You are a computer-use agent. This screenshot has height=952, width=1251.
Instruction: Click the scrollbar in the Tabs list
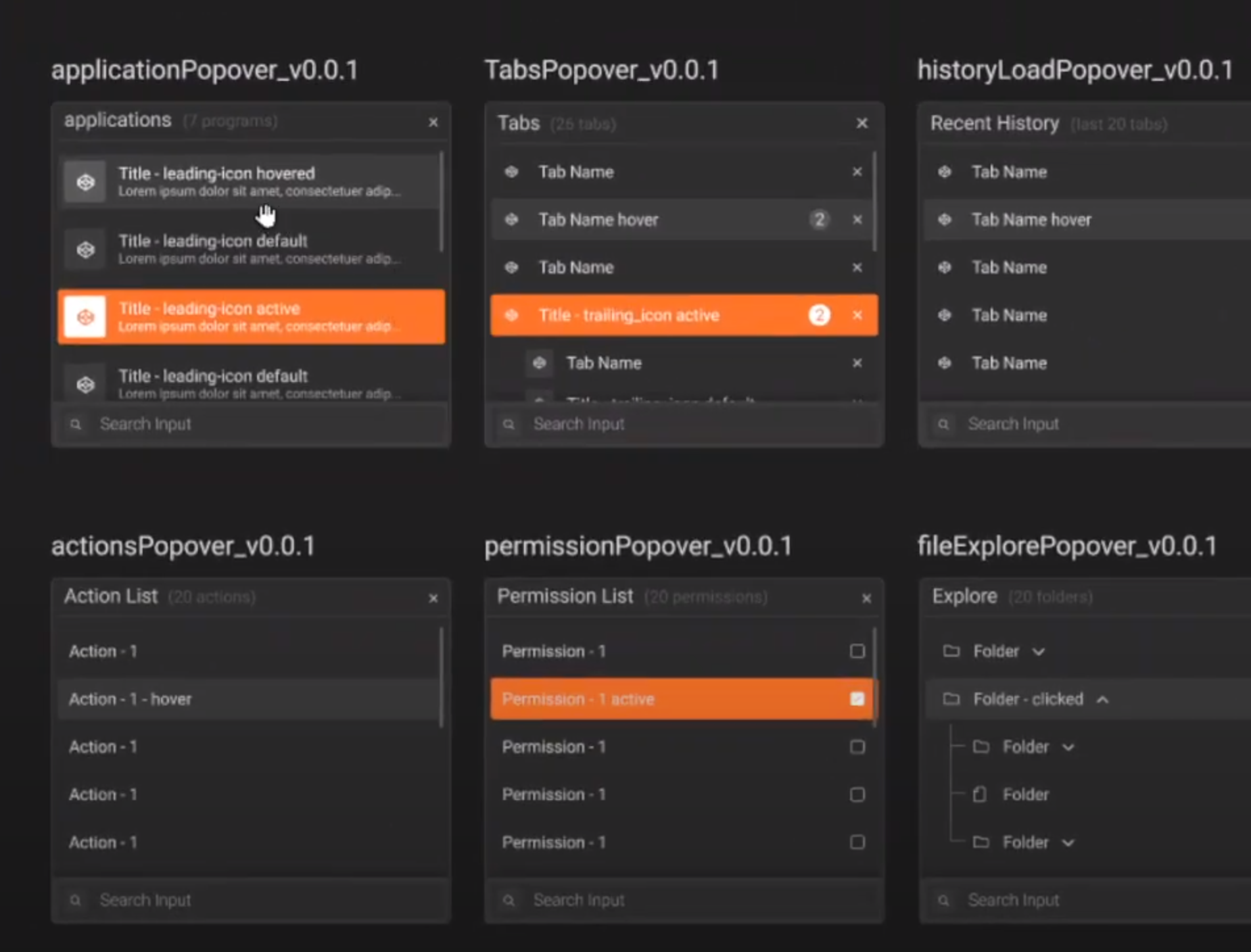874,202
